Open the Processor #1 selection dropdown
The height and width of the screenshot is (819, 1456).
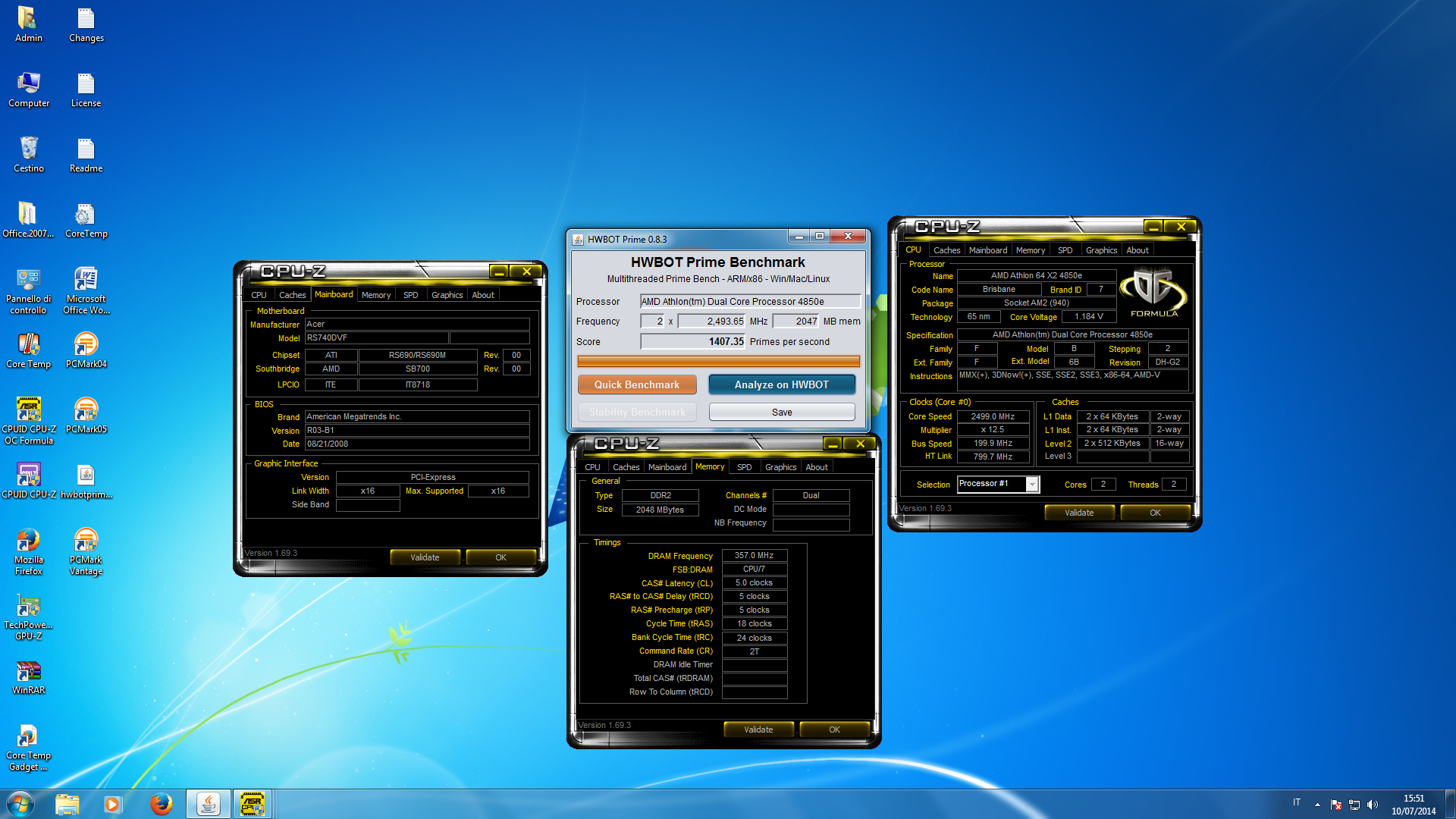pyautogui.click(x=998, y=484)
